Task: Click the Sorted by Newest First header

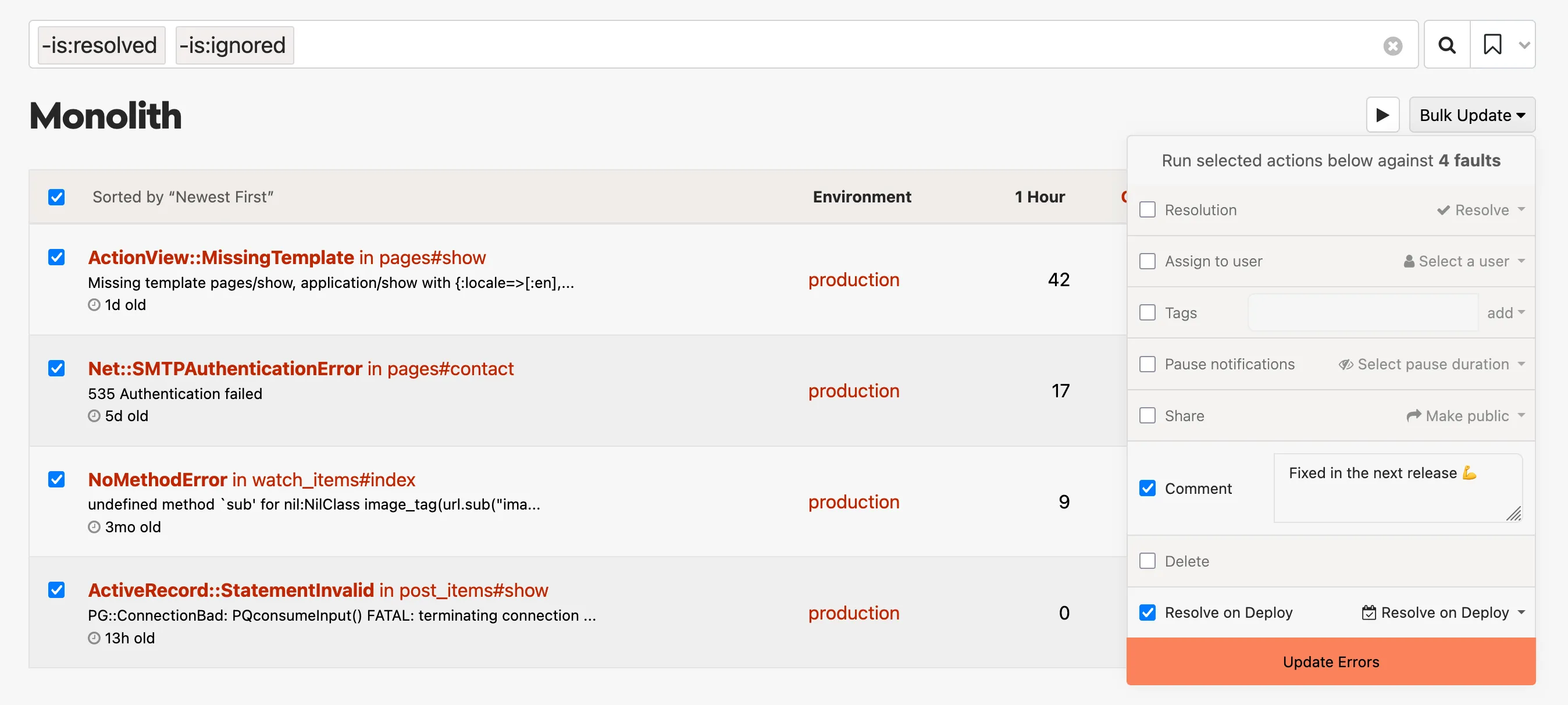Action: (183, 197)
